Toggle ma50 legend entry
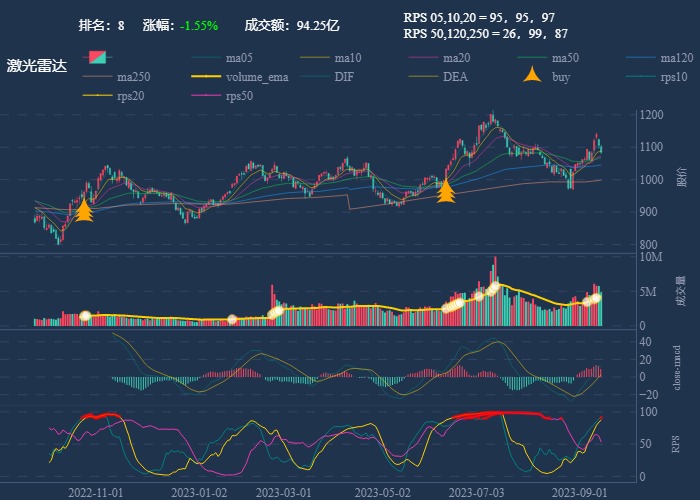Viewport: 700px width, 500px height. coord(534,58)
